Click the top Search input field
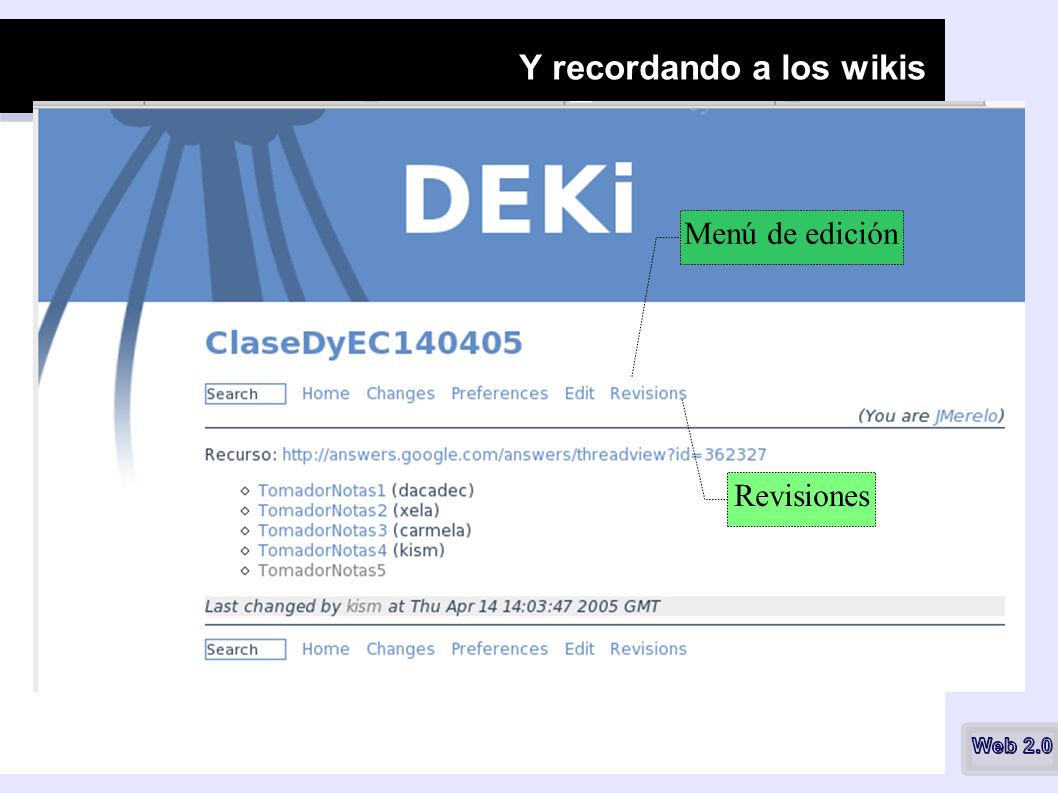Viewport: 1058px width, 793px height. (245, 393)
